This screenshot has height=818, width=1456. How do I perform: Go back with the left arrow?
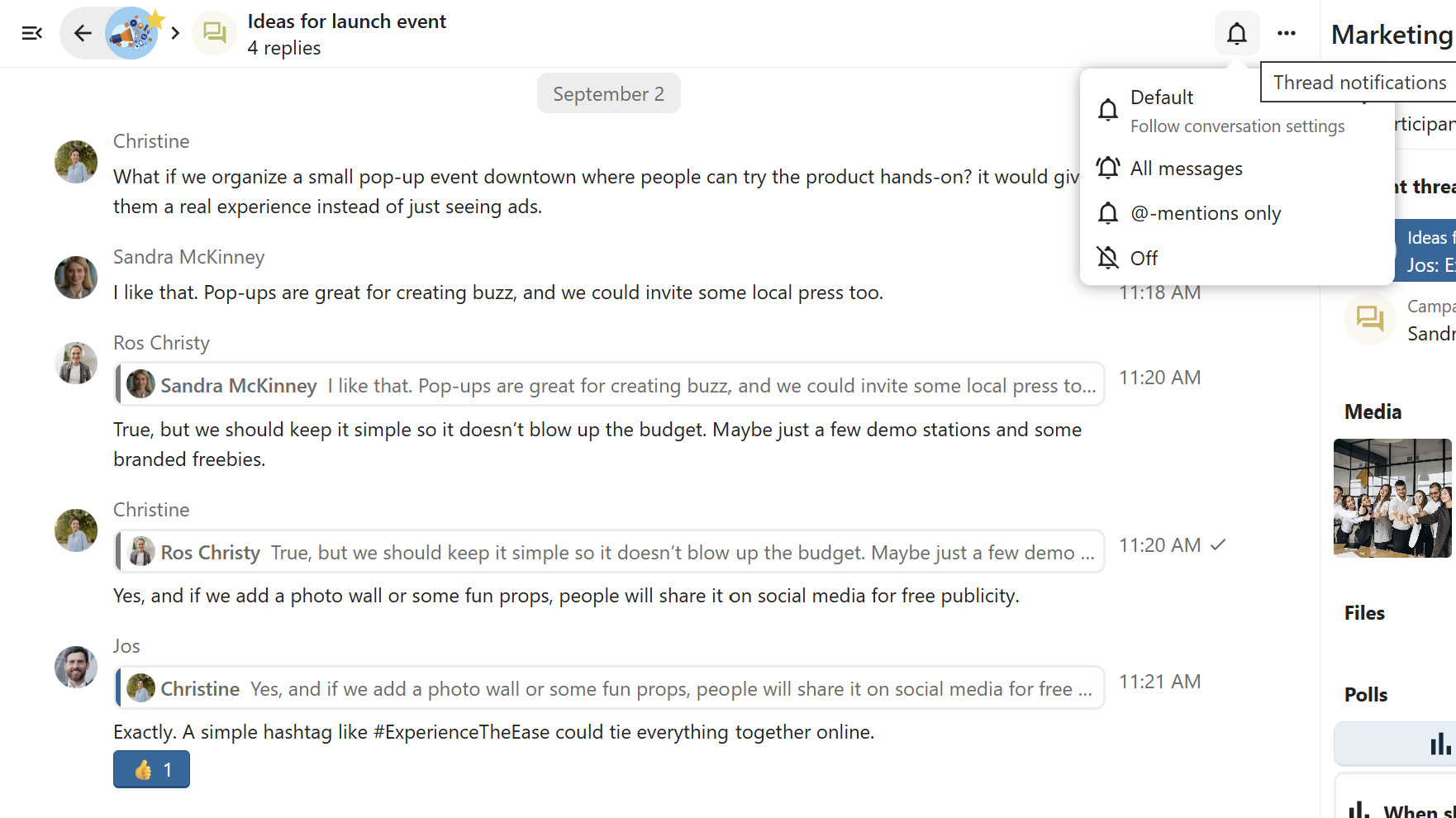[83, 33]
